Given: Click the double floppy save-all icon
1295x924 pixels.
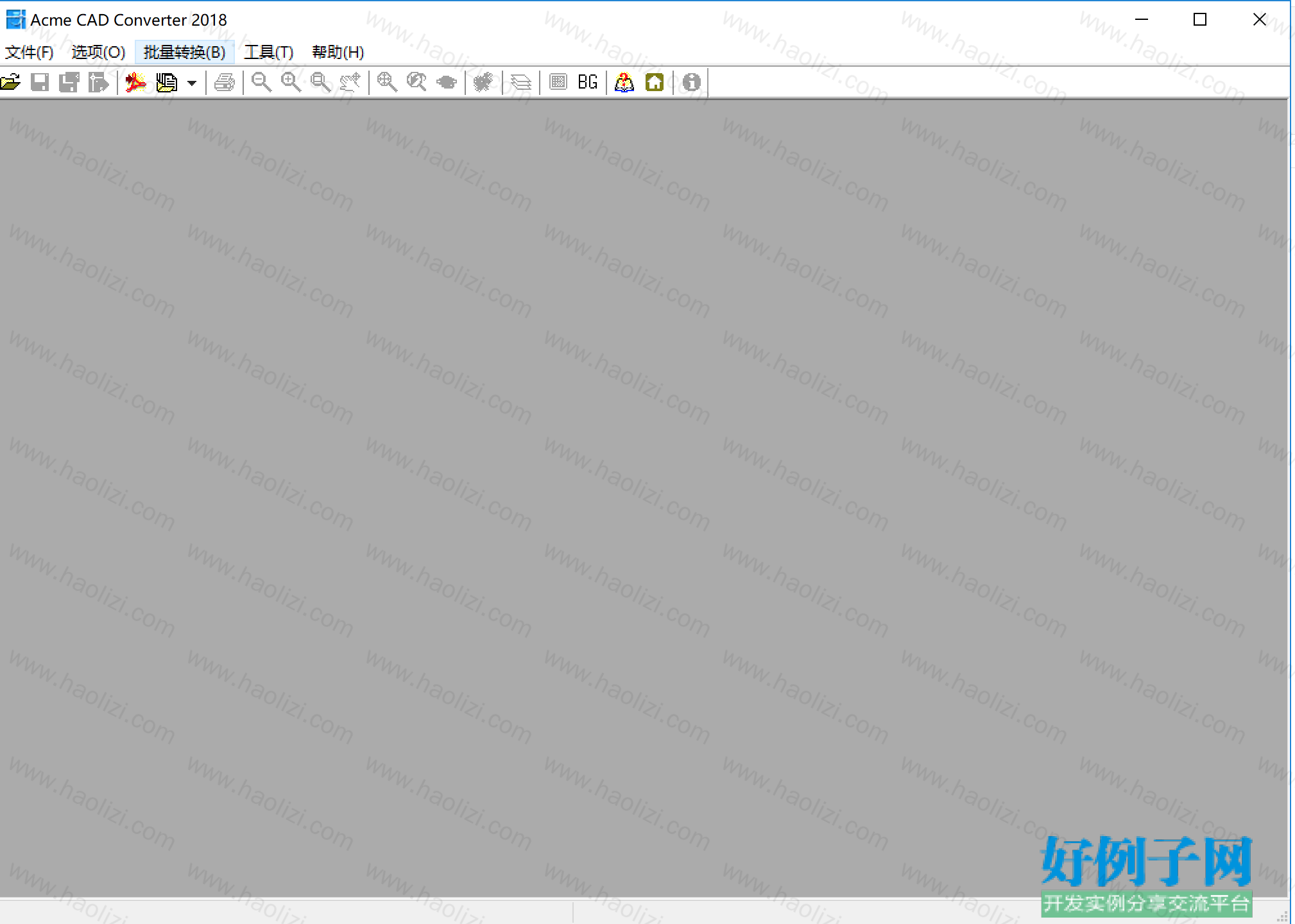Looking at the screenshot, I should tap(69, 82).
